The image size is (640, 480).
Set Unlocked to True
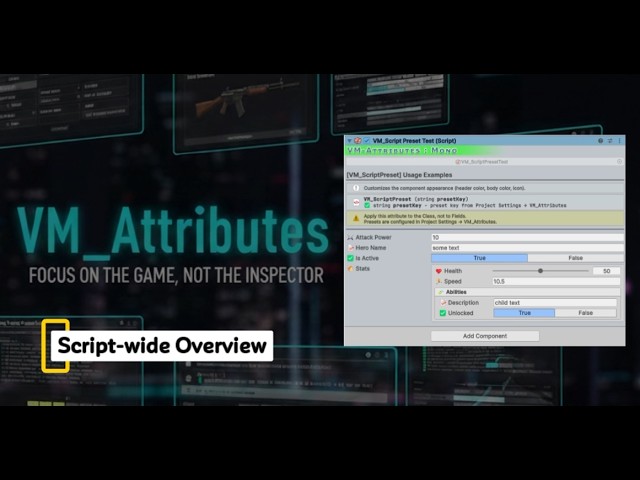[x=524, y=313]
